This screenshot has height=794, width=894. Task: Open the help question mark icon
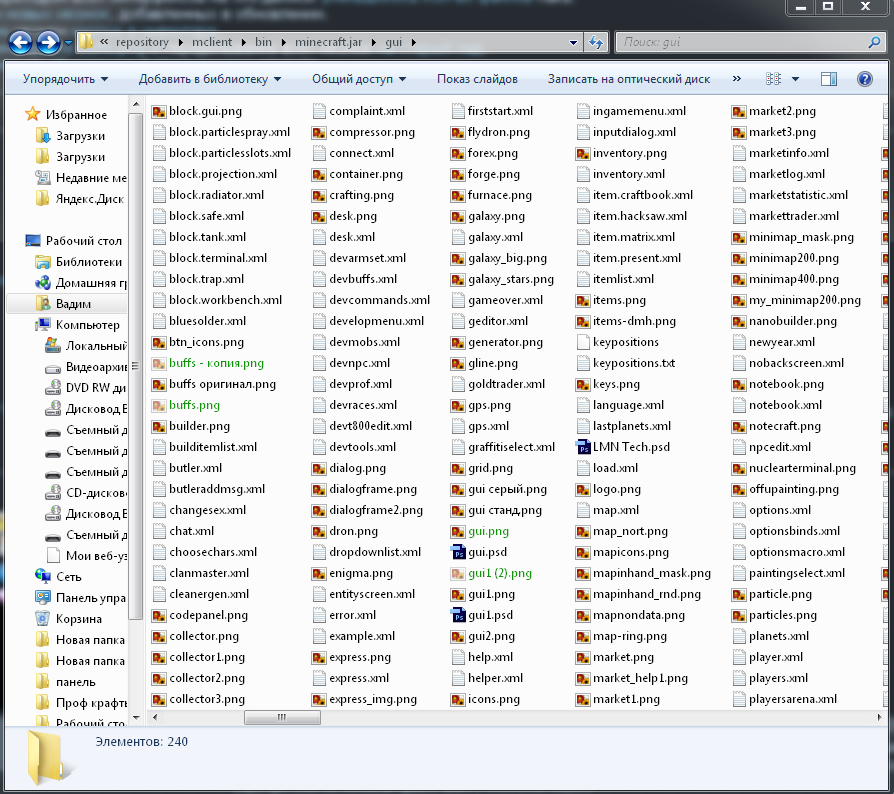864,79
